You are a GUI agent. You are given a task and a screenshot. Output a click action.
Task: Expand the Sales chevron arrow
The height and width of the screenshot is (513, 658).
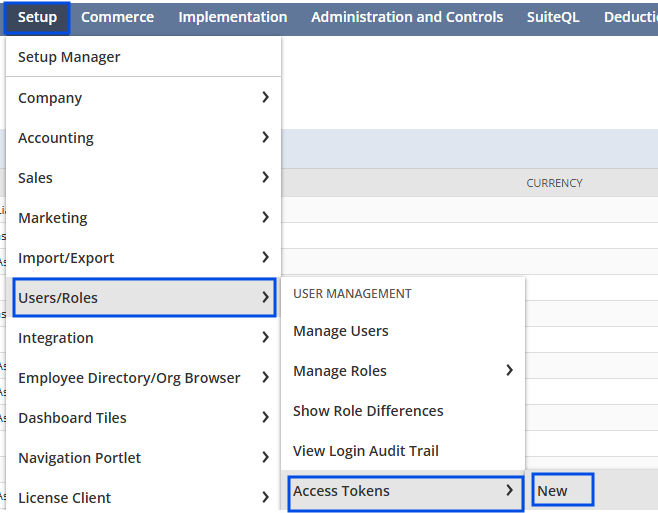click(265, 177)
